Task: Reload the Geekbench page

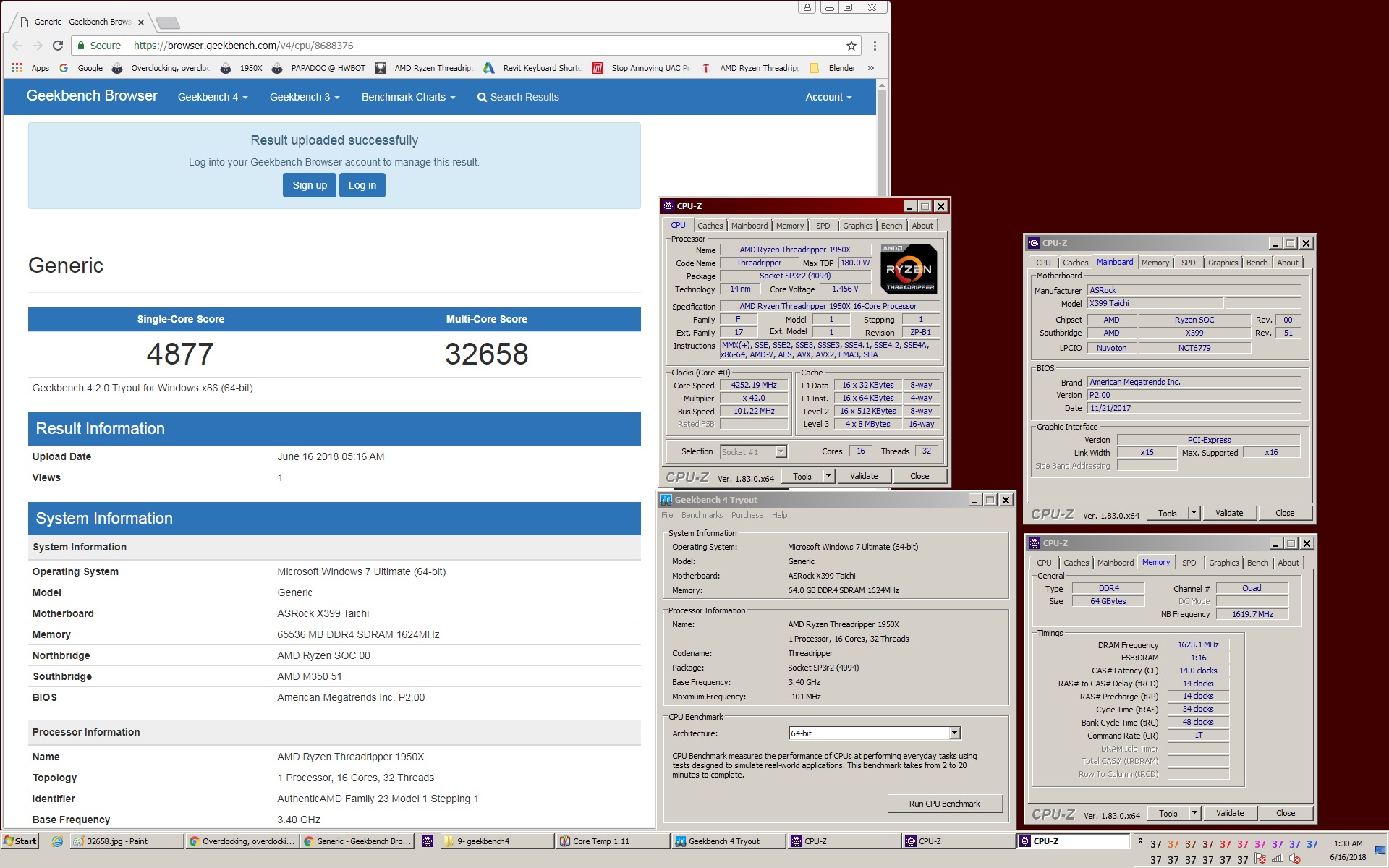Action: [58, 46]
